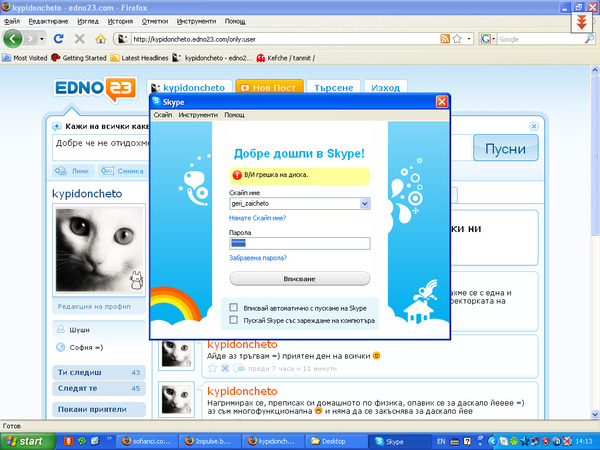The height and width of the screenshot is (450, 600).
Task: Click Забравена парола? link
Action: [258, 258]
